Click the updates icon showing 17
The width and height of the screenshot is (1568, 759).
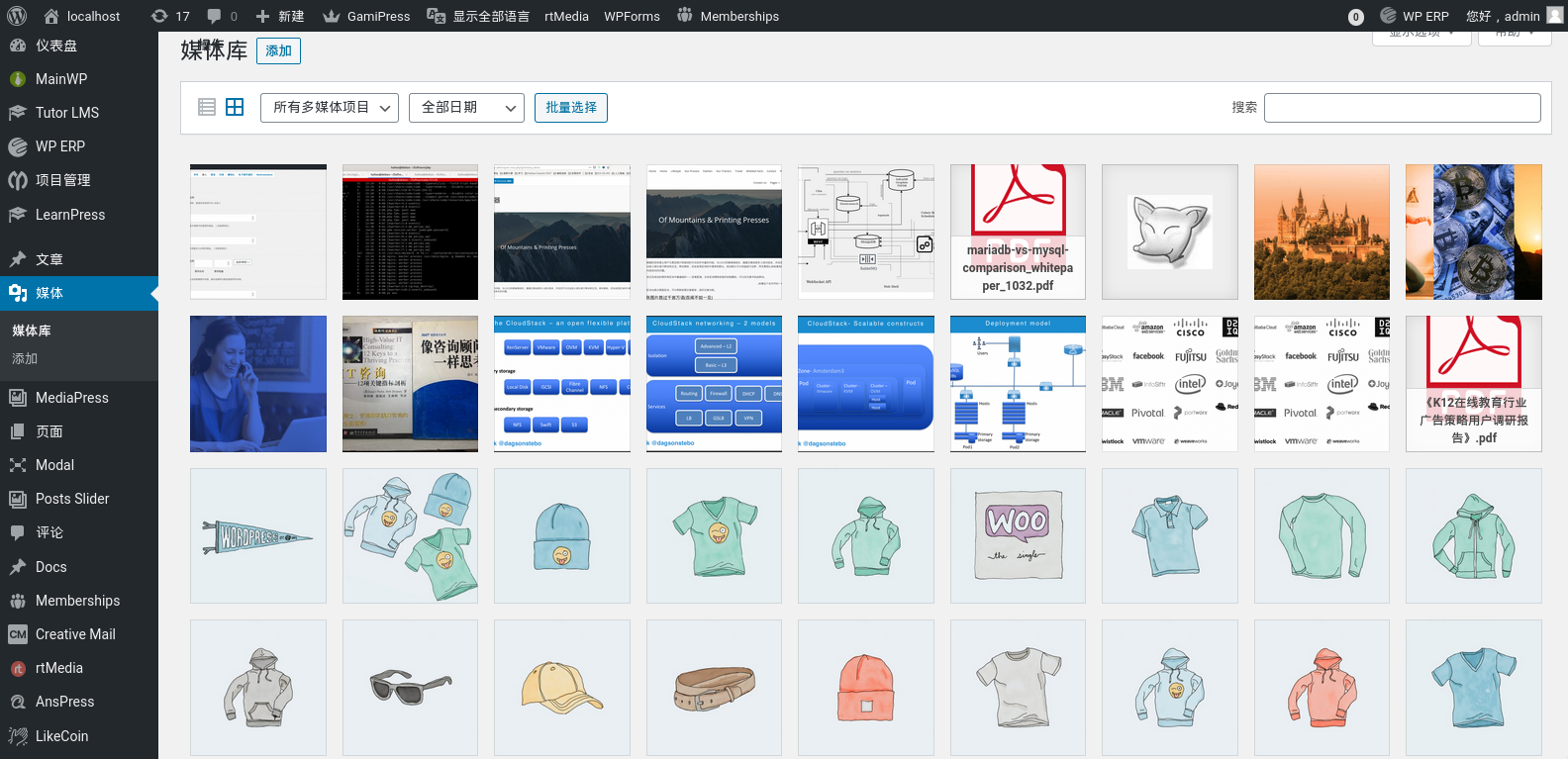170,16
